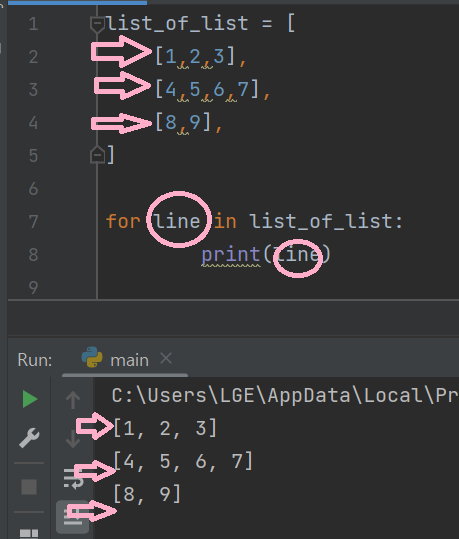Image resolution: width=459 pixels, height=539 pixels.
Task: Click the 'in' keyword on line 7
Action: click(225, 221)
